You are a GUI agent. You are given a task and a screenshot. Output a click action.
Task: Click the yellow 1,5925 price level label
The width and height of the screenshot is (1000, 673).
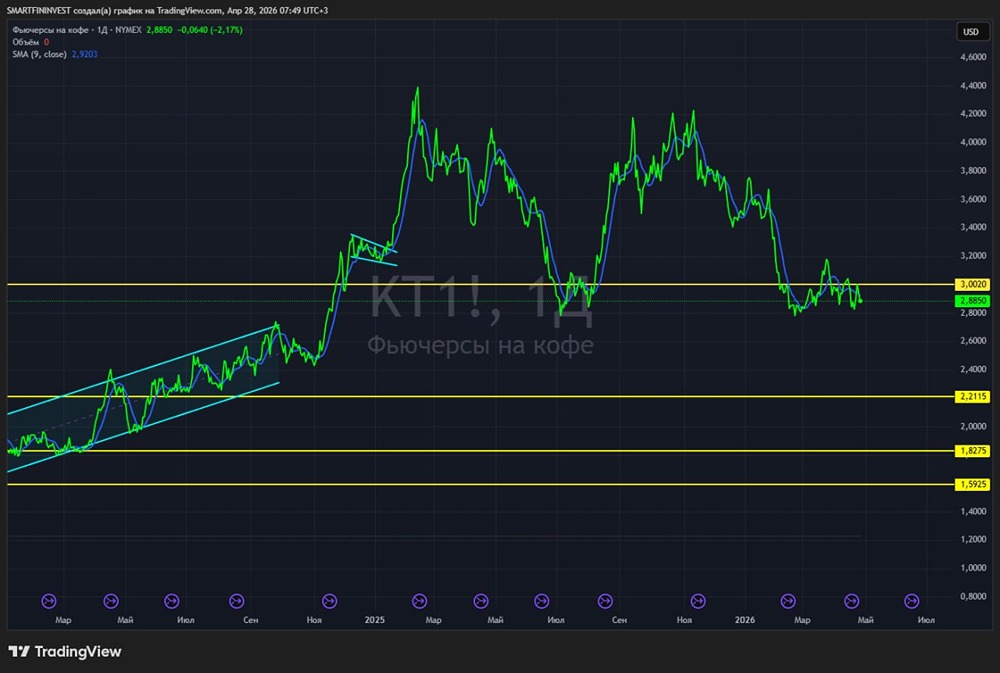972,485
